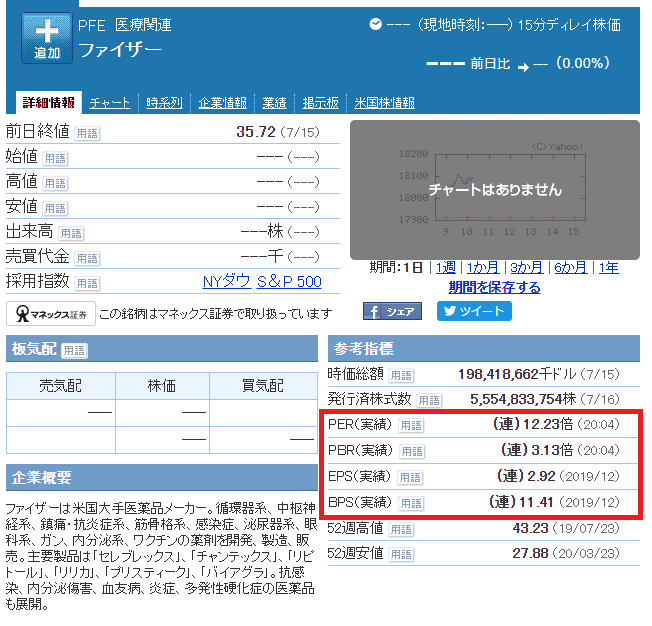Viewport: 652px width, 626px height.
Task: Click the greyed-out chart thumbnail
Action: [x=495, y=190]
